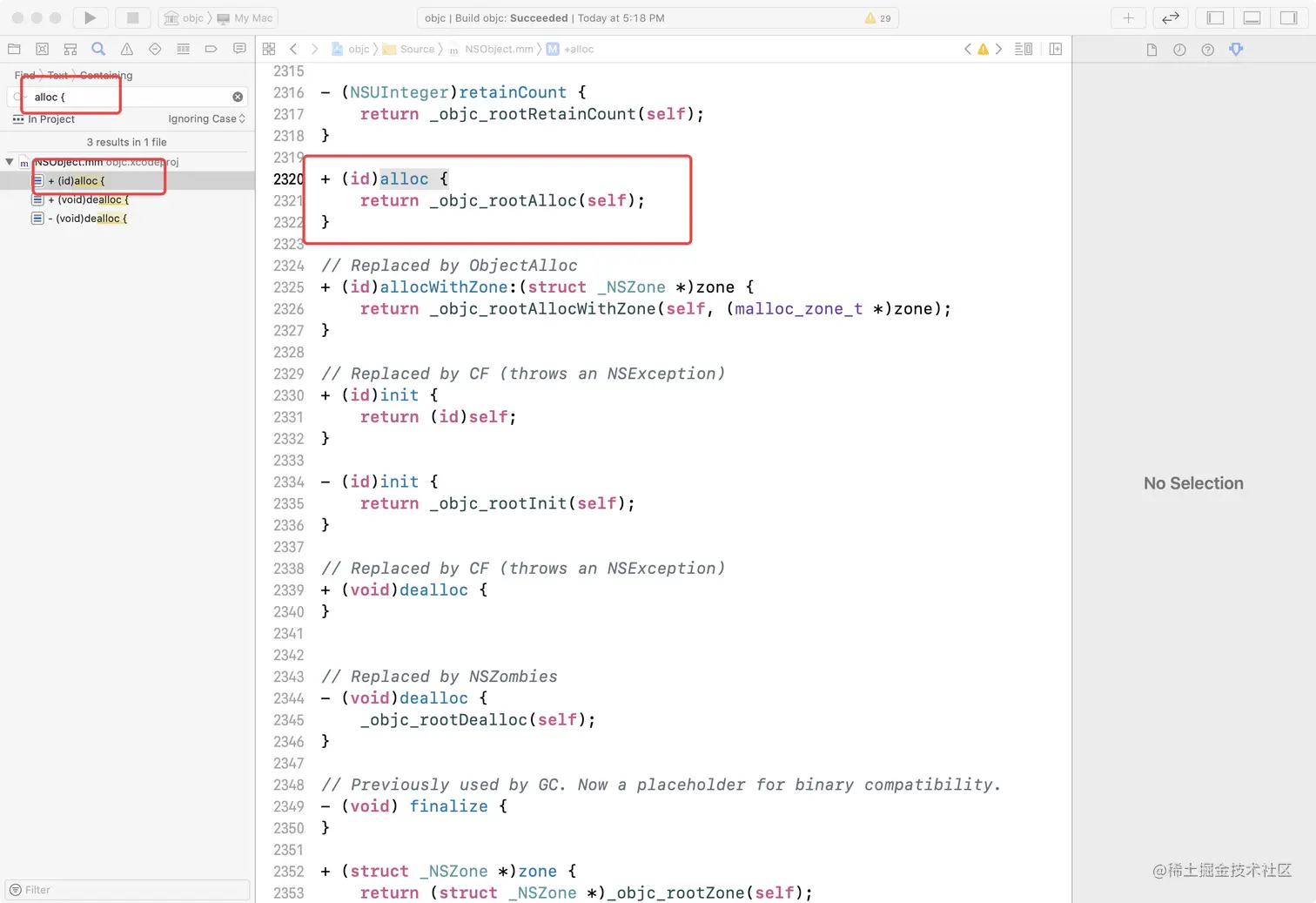Change the In Project search scope

coord(44,119)
